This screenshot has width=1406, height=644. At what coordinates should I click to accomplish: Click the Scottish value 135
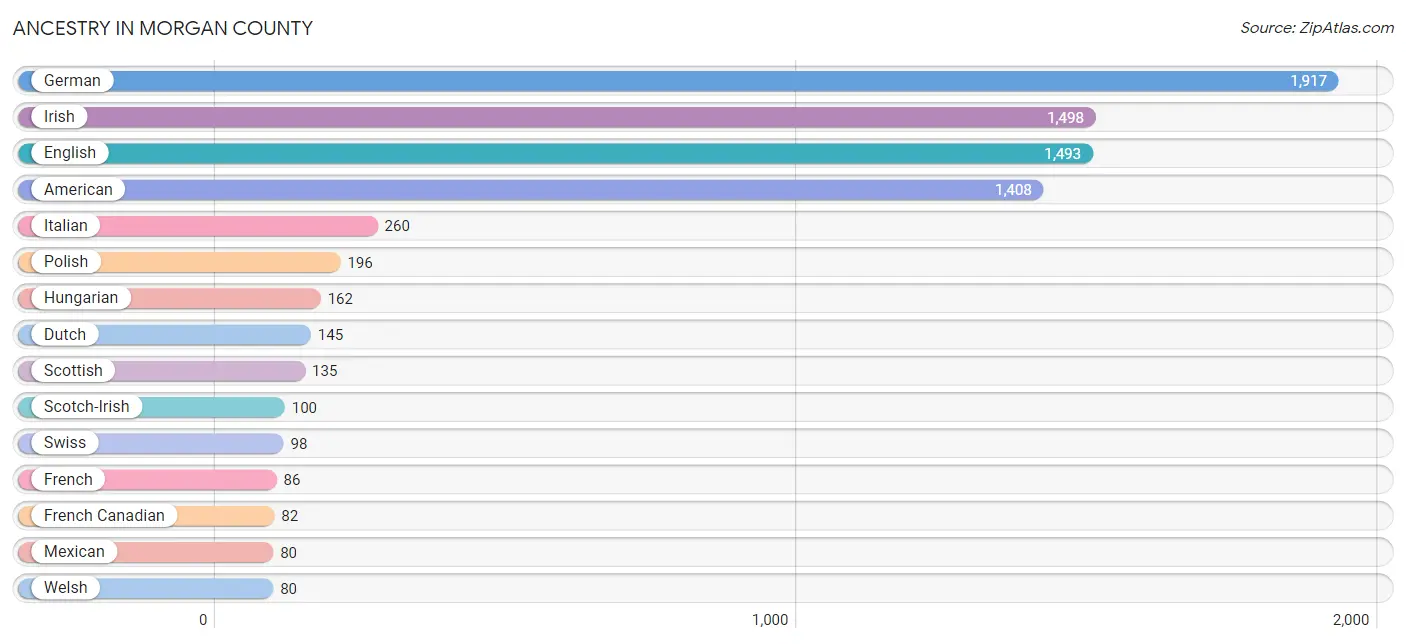tap(325, 371)
